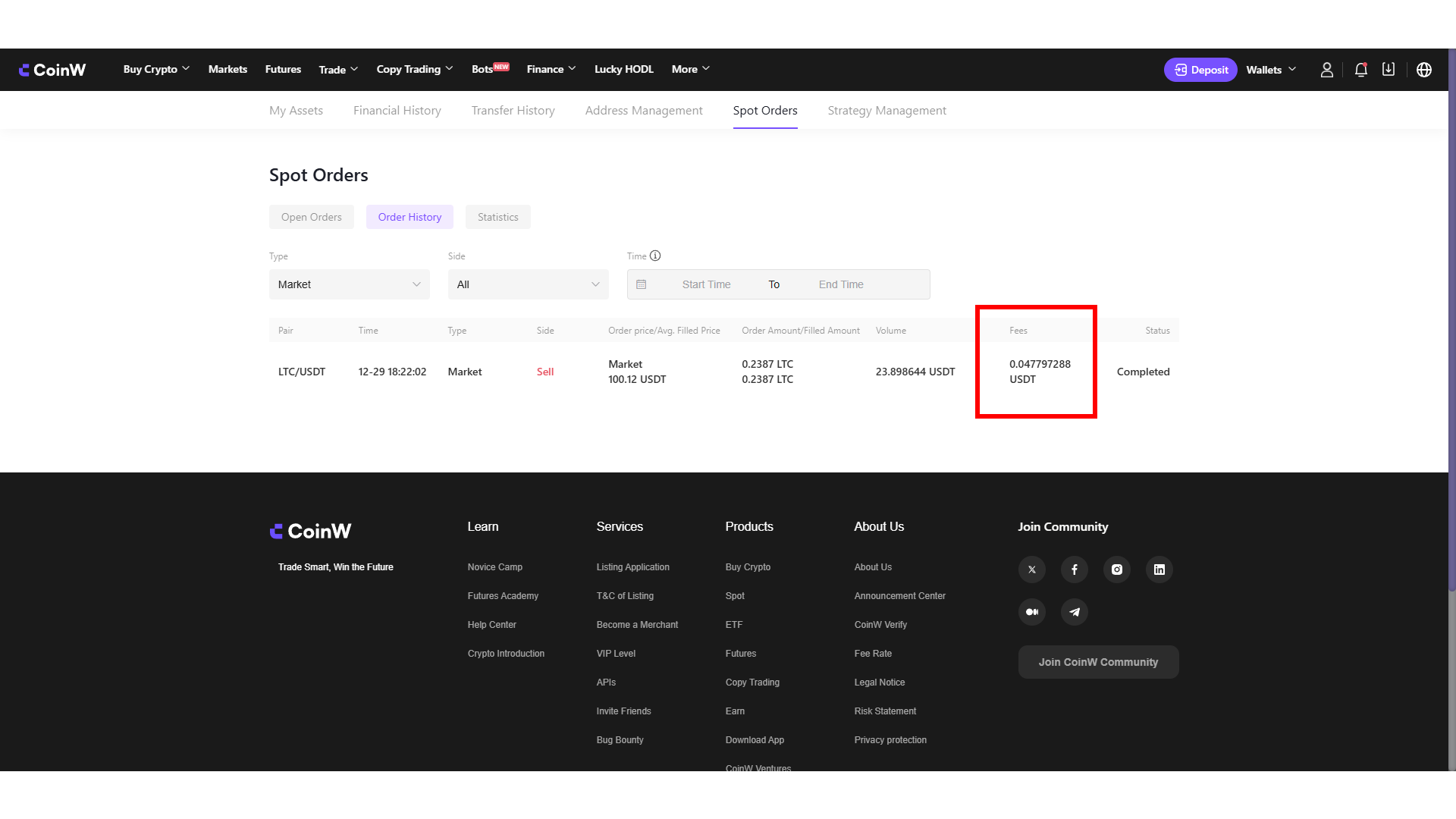Click the Completed status text

[x=1144, y=372]
